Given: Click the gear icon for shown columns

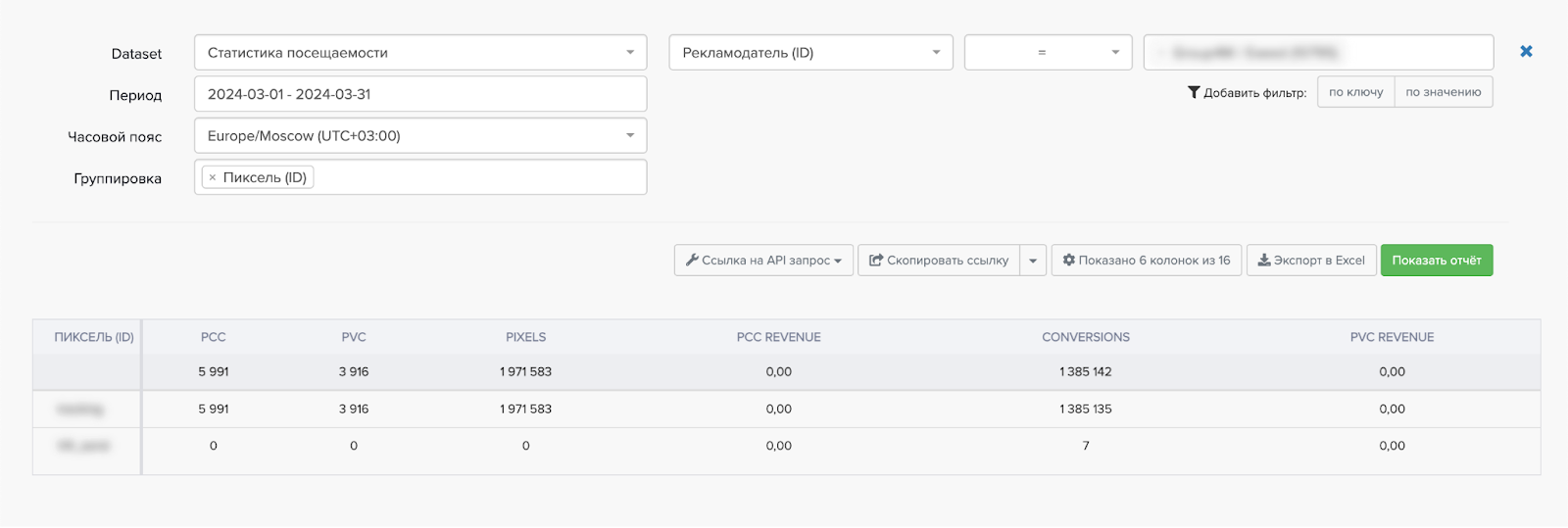Looking at the screenshot, I should point(1069,261).
